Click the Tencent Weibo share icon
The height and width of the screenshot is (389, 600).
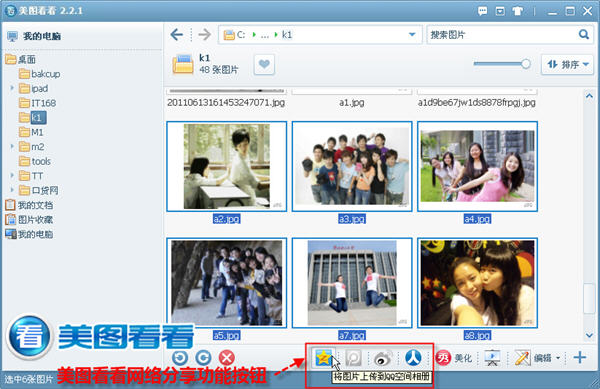click(354, 358)
